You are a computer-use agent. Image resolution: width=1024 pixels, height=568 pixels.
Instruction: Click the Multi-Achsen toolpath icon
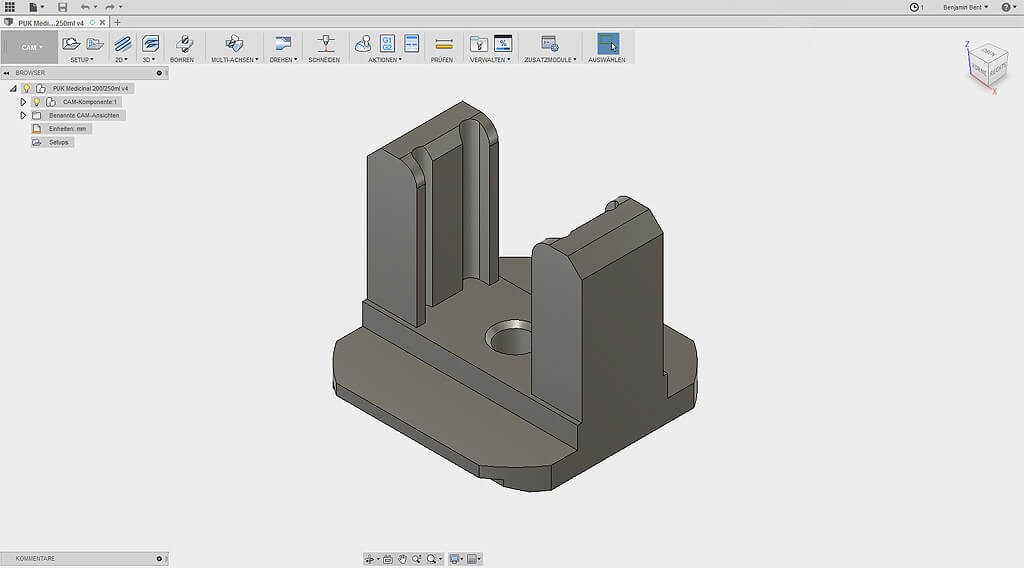pos(234,44)
